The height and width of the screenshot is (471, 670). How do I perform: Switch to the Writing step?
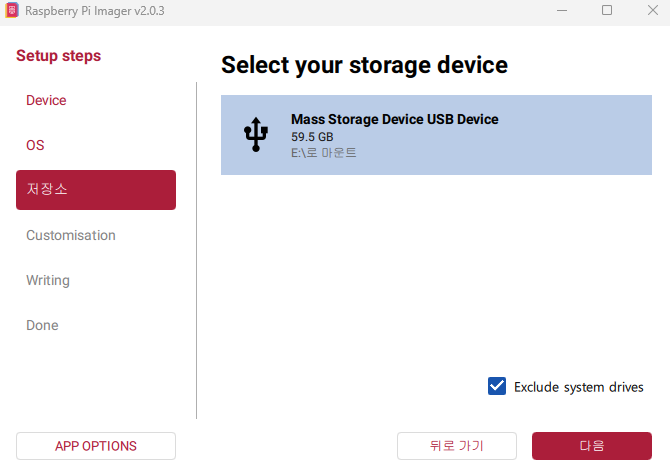[x=48, y=280]
